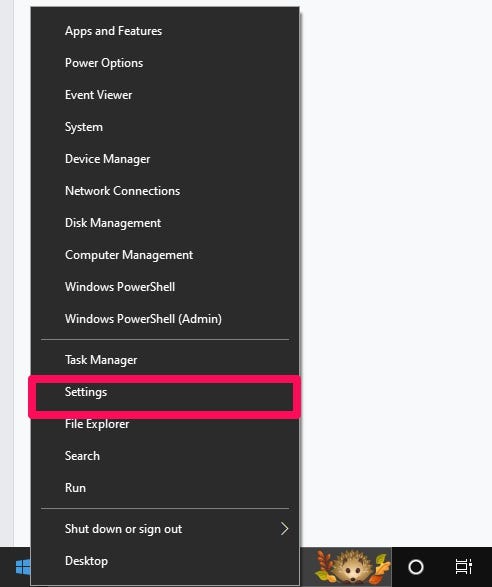The image size is (492, 587).
Task: Click the Windows Start button
Action: point(22,567)
